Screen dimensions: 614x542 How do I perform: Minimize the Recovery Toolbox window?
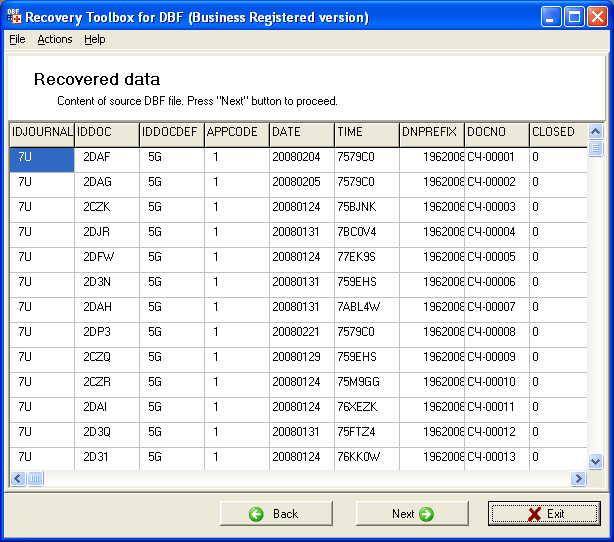(x=552, y=17)
